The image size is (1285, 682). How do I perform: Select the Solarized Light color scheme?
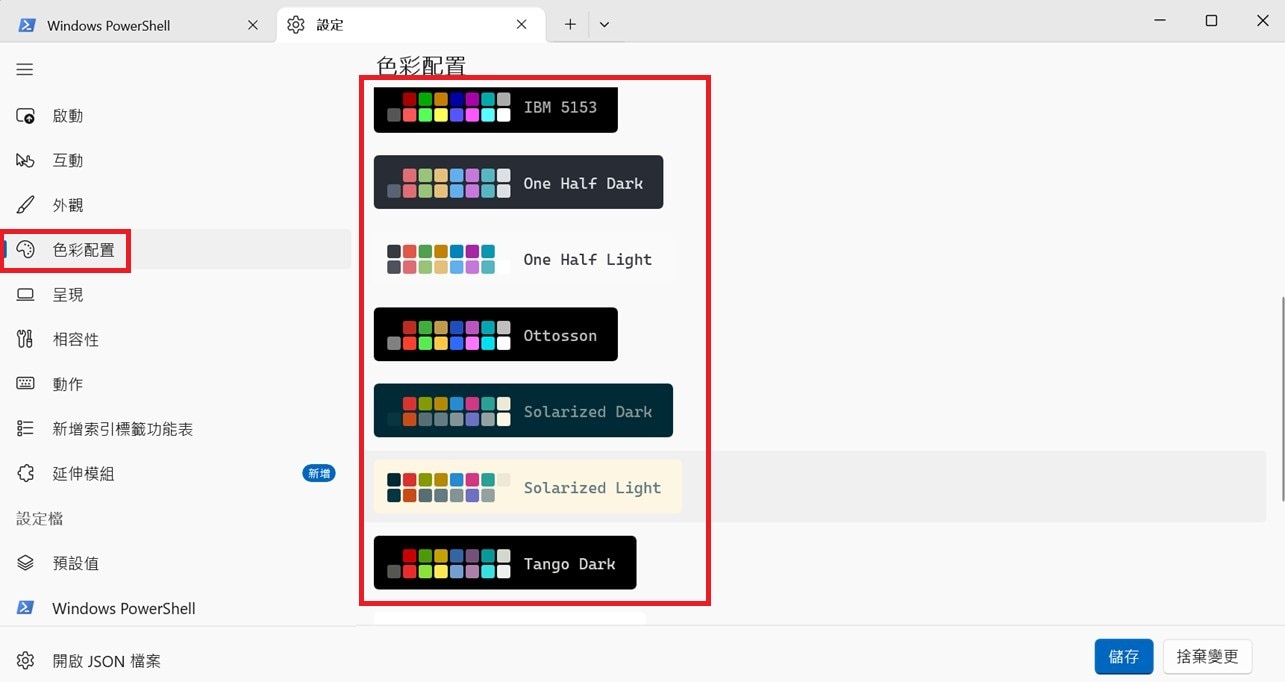528,487
